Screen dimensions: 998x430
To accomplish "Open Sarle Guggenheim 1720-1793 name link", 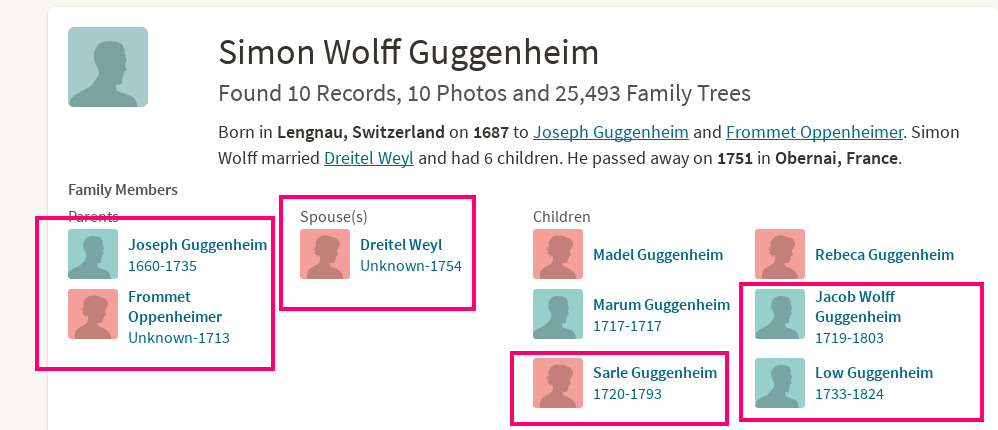I will pos(655,373).
